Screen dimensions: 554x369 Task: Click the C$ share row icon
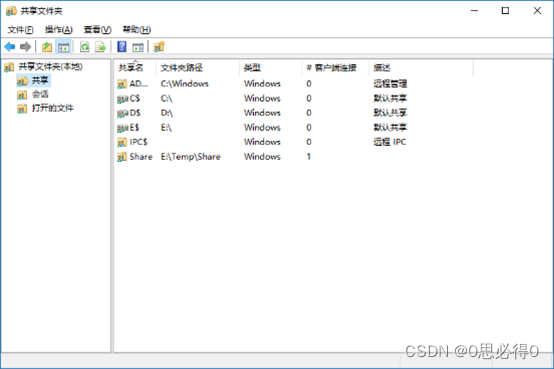pos(122,99)
